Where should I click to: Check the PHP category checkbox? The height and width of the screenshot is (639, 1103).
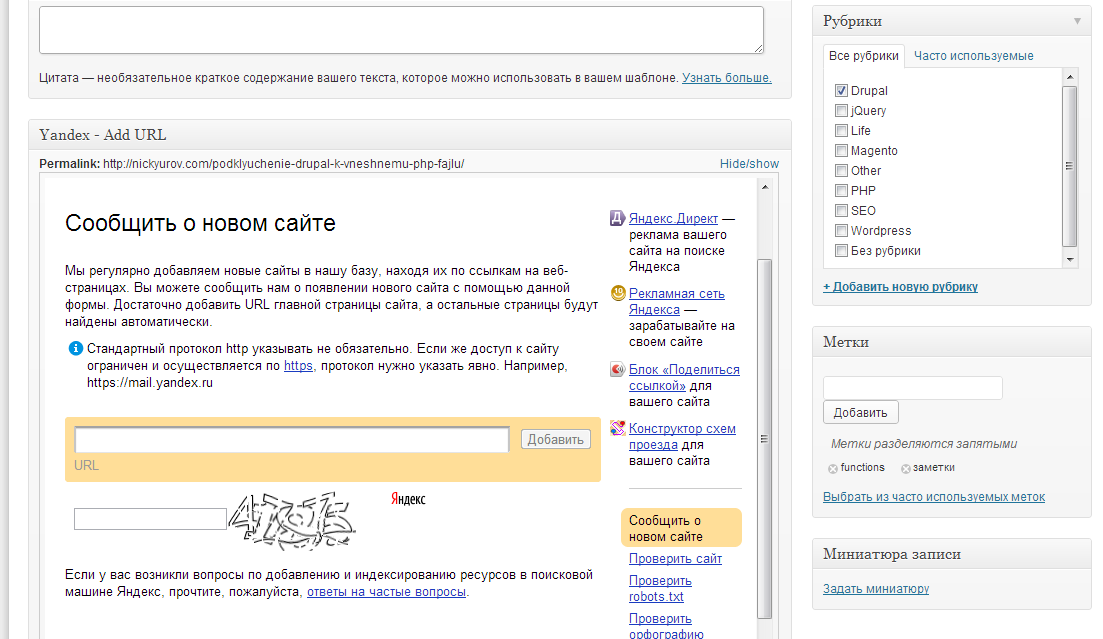click(841, 191)
